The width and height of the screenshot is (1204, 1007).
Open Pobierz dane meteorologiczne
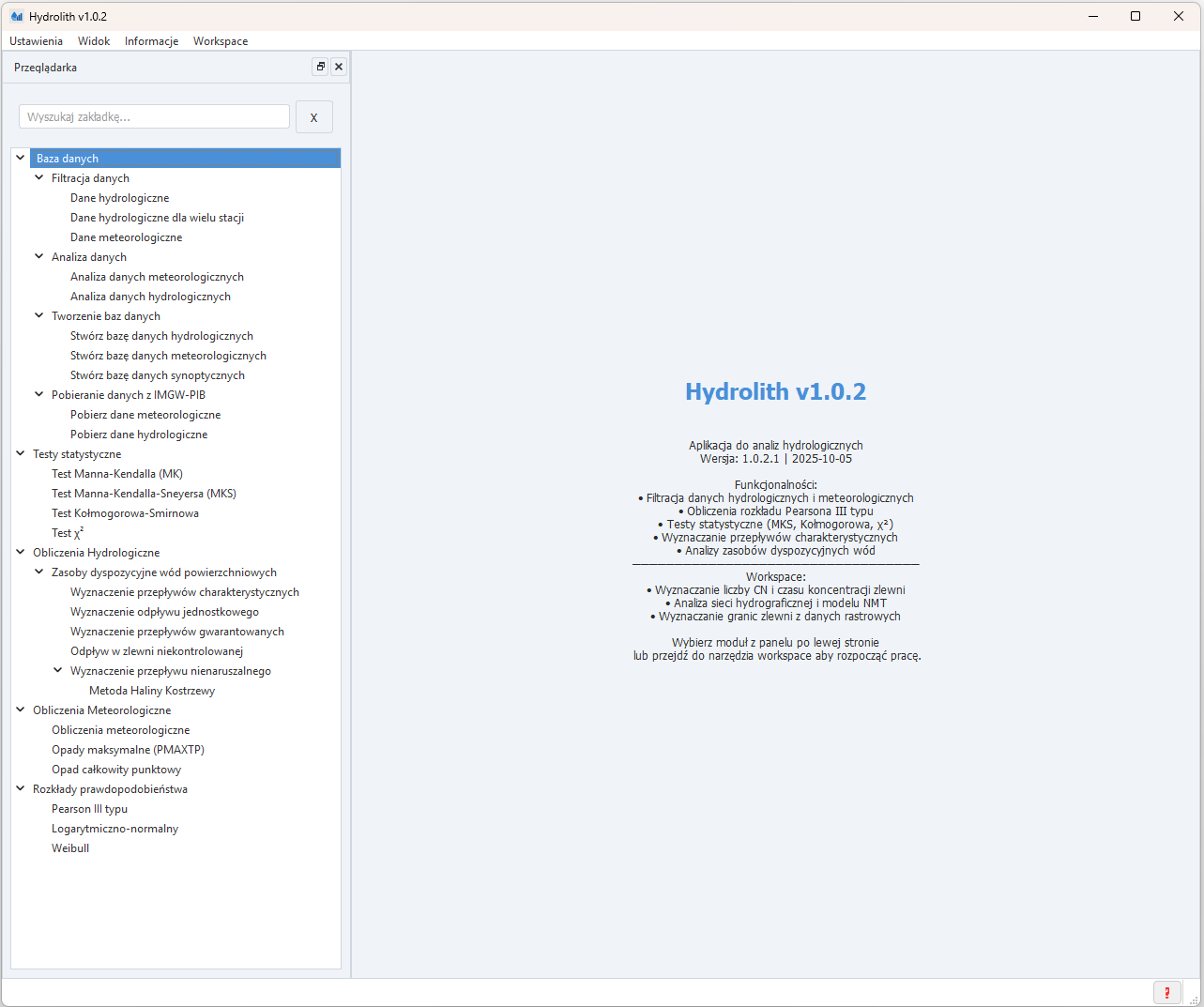pos(145,415)
